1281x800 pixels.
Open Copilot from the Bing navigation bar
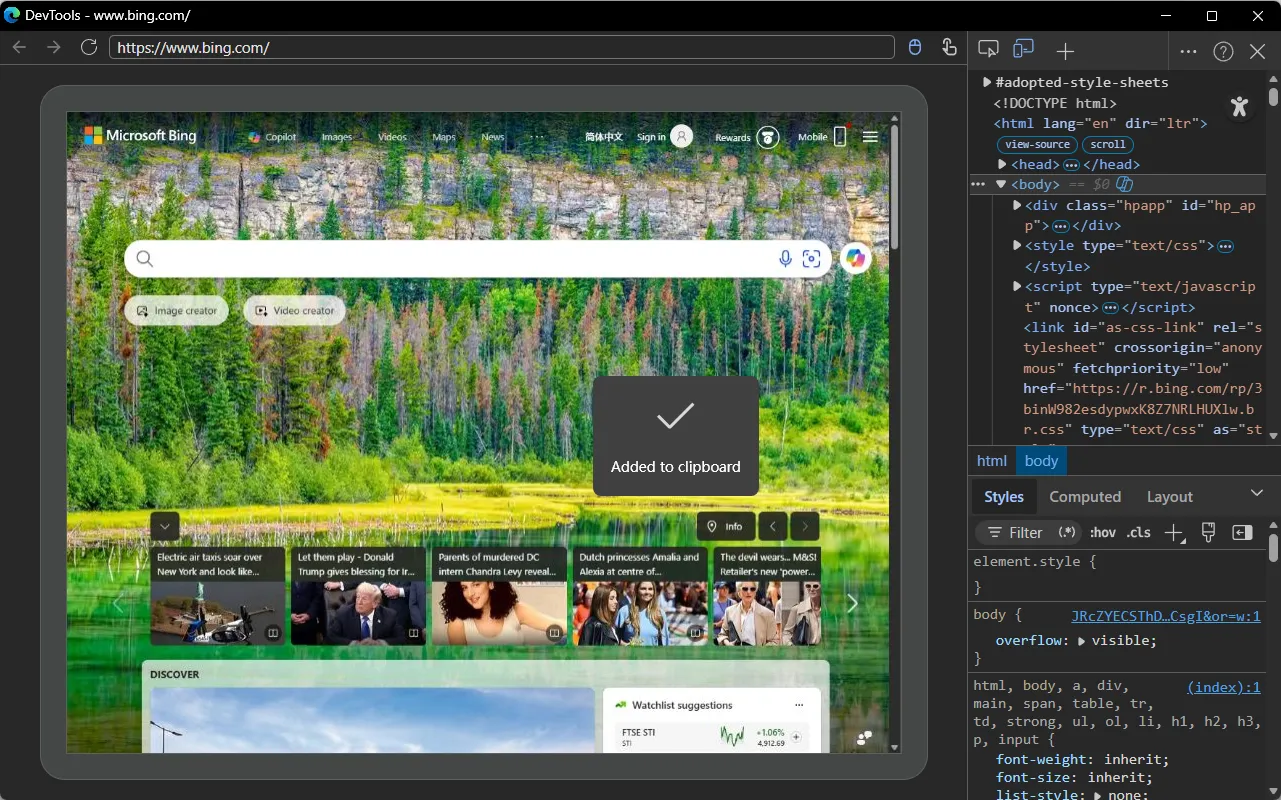272,137
